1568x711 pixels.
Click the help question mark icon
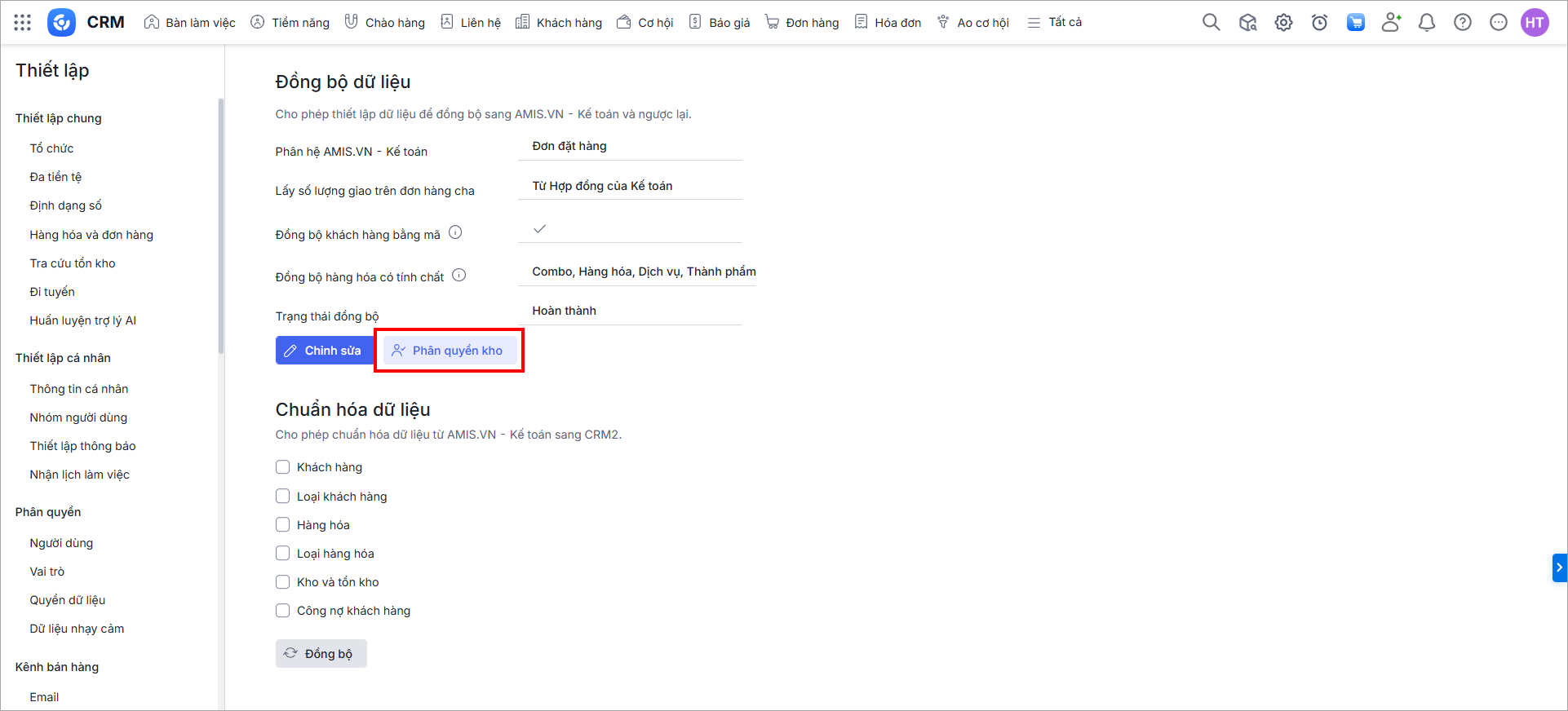point(1462,23)
